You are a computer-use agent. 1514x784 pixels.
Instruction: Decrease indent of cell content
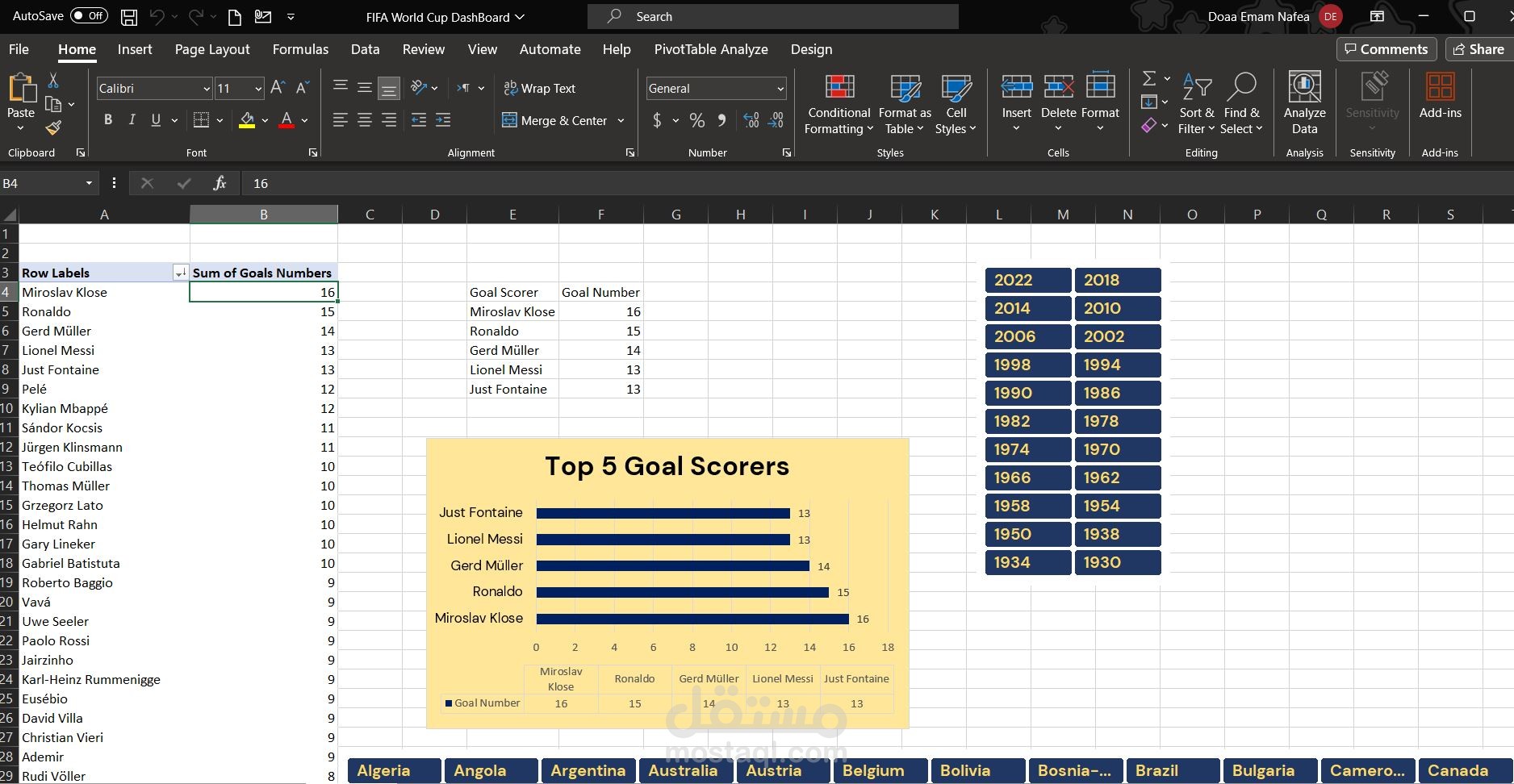pyautogui.click(x=419, y=120)
